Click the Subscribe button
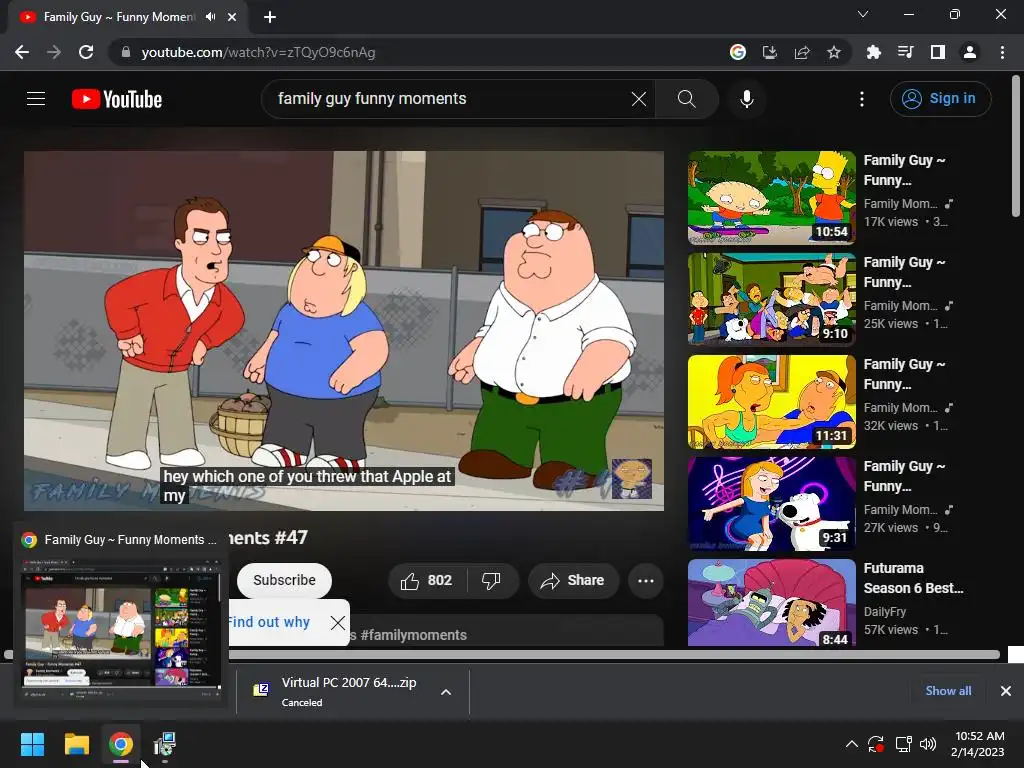Viewport: 1024px width, 768px height. 284,581
